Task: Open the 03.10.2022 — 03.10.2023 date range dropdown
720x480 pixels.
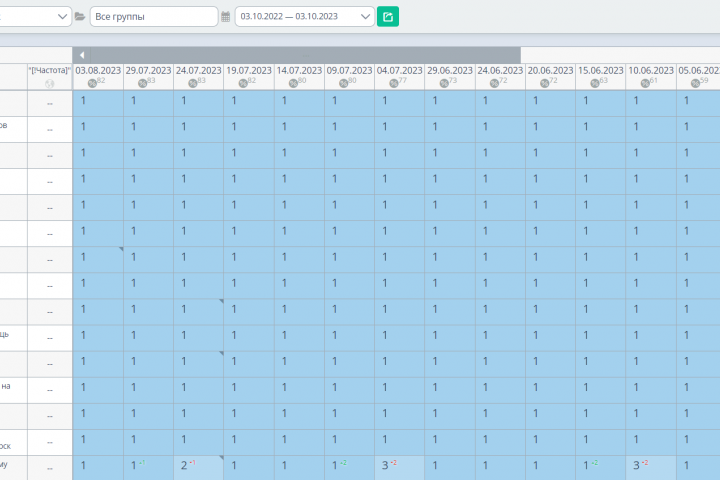Action: 305,17
